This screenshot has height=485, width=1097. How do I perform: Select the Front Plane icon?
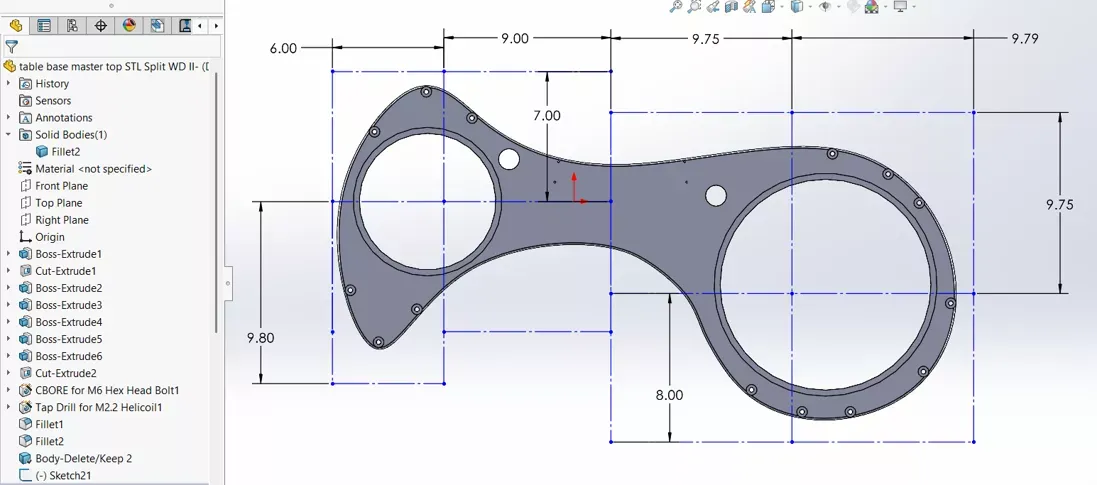pos(26,186)
